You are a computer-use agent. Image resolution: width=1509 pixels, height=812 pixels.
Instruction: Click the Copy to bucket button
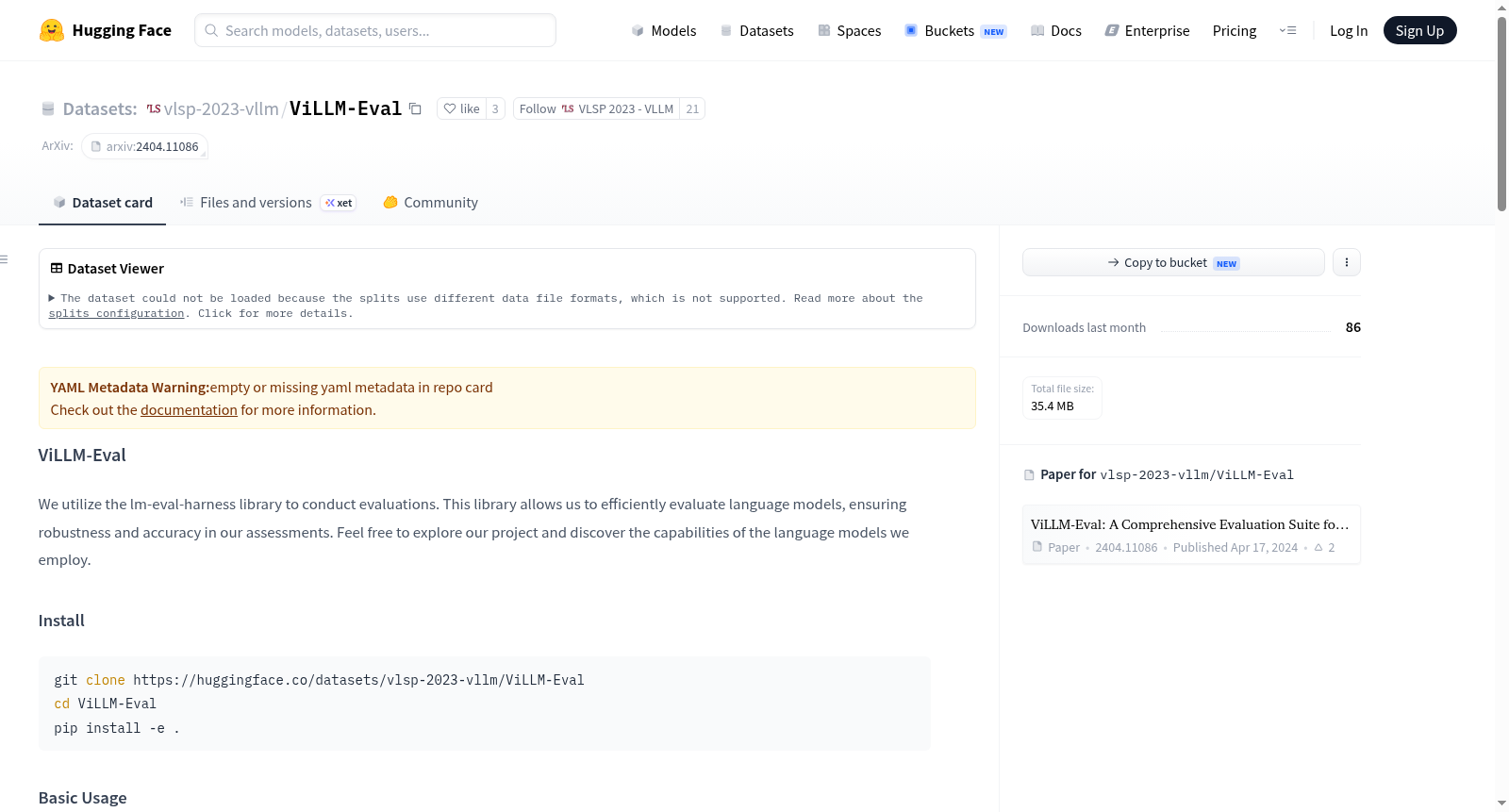pos(1173,262)
